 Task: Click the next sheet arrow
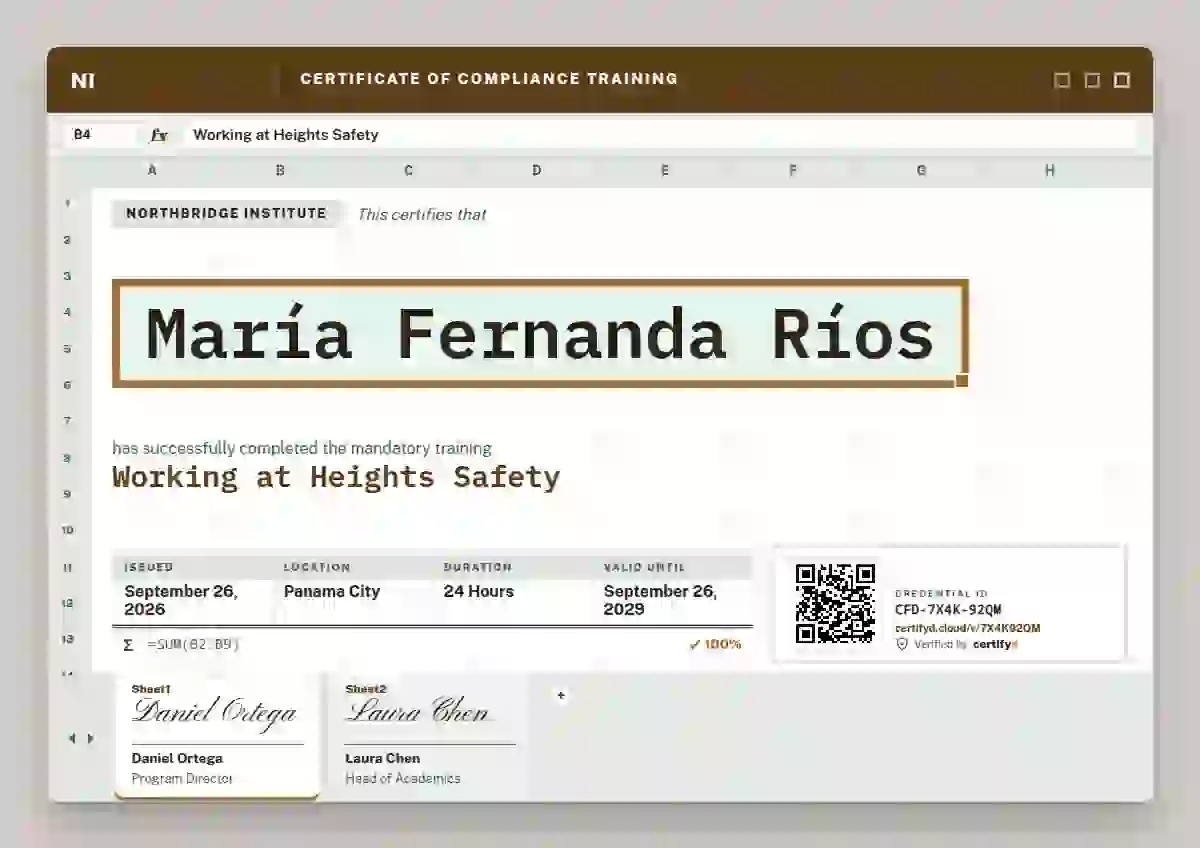pos(90,739)
